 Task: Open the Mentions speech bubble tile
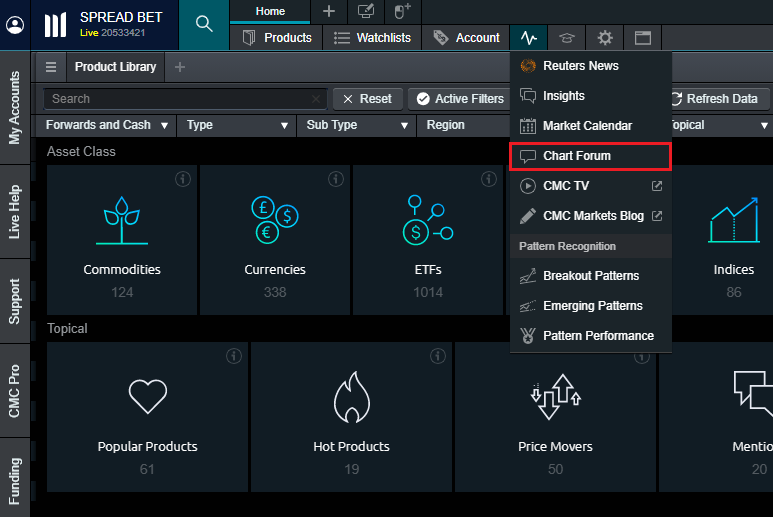(716, 417)
